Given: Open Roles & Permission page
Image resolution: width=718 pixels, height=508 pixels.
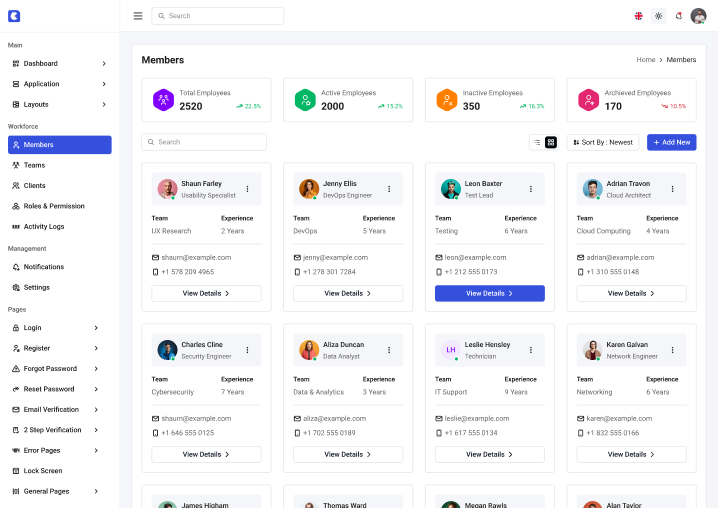Looking at the screenshot, I should point(60,206).
